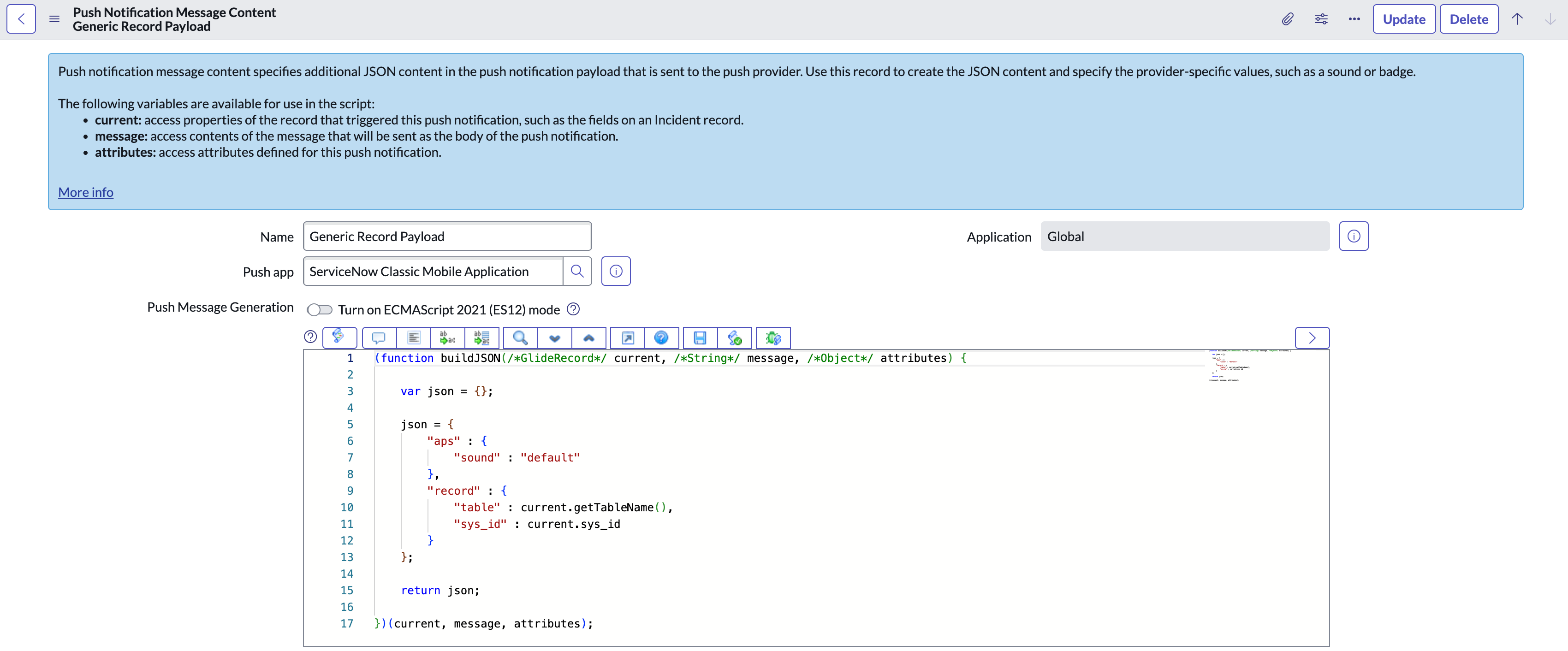Click the "record" : { code line
The height and width of the screenshot is (651, 1568).
tap(467, 491)
